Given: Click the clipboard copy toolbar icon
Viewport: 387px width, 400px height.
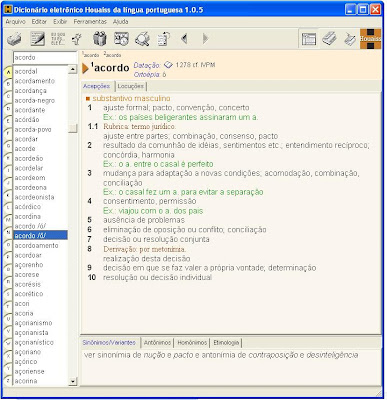Looking at the screenshot, I should pos(164,39).
